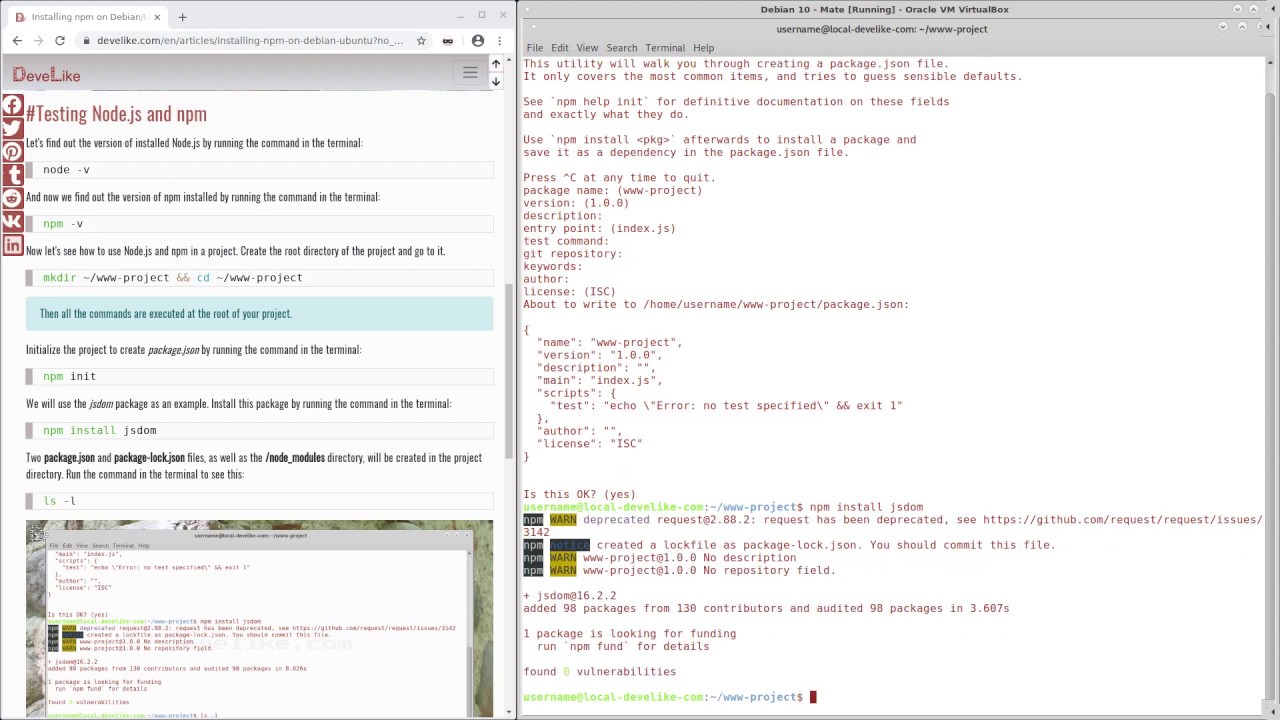Close the Installing npm tab
Image resolution: width=1280 pixels, height=720 pixels.
157,17
